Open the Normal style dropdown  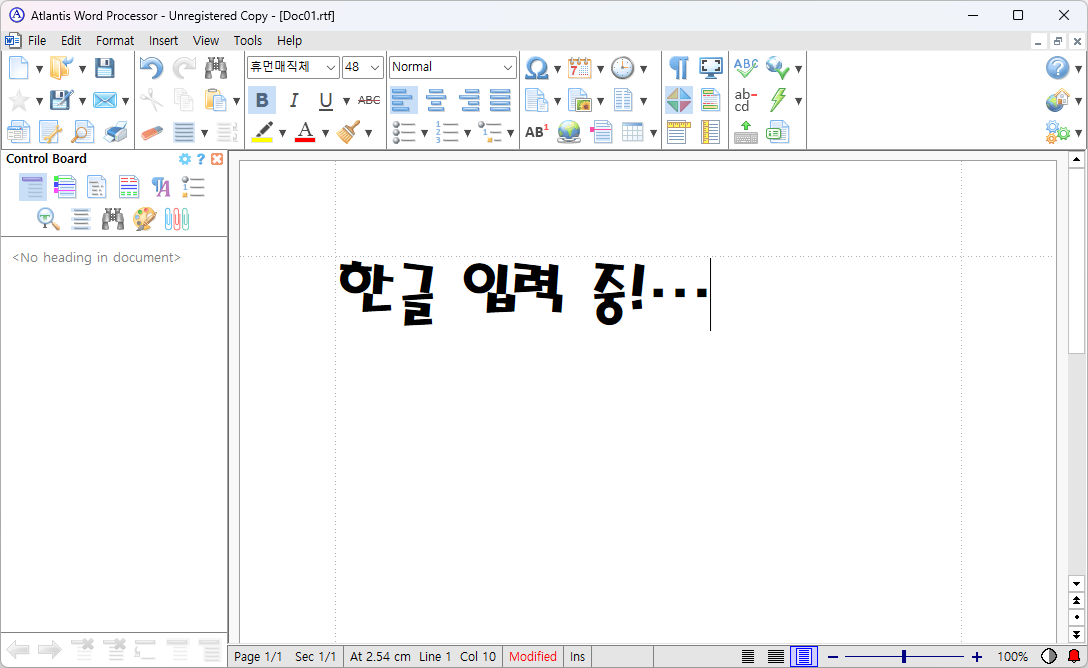507,67
